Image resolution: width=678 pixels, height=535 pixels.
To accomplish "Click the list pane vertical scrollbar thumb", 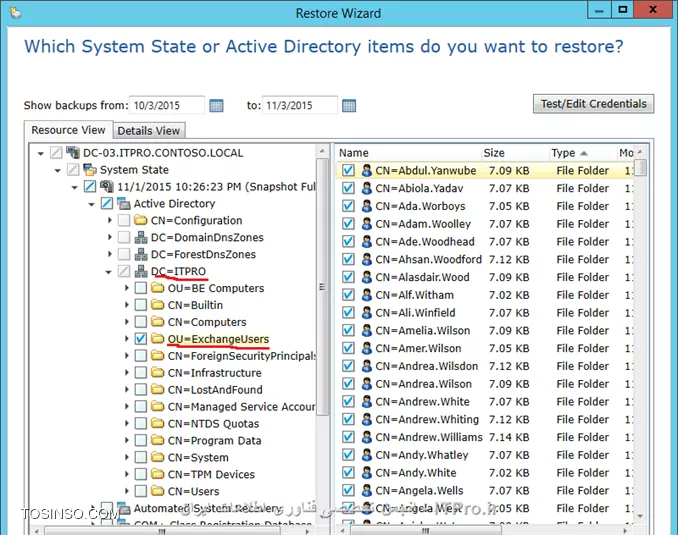I will pyautogui.click(x=642, y=168).
